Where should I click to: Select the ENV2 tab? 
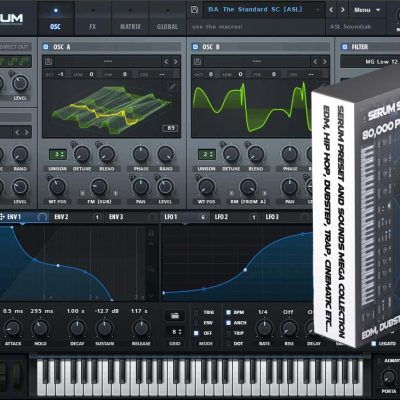click(76, 217)
